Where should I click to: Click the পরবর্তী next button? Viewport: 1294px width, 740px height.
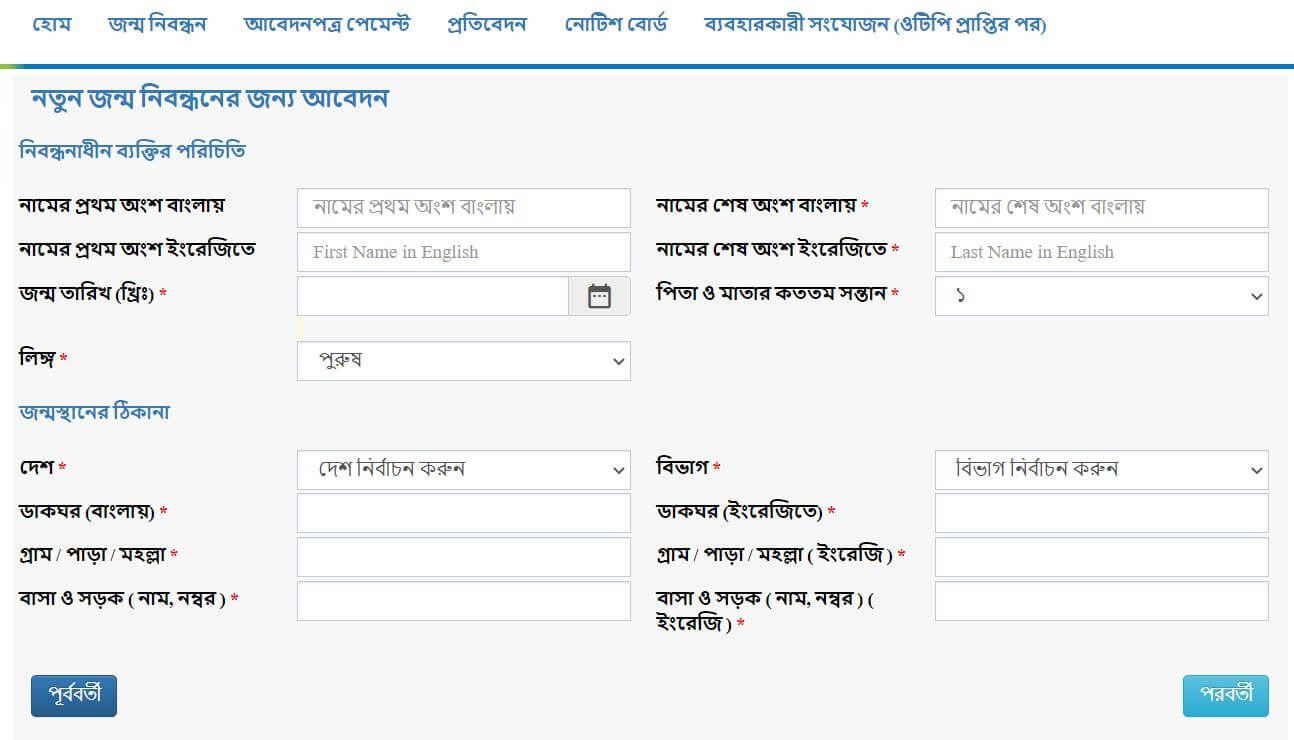point(1225,696)
